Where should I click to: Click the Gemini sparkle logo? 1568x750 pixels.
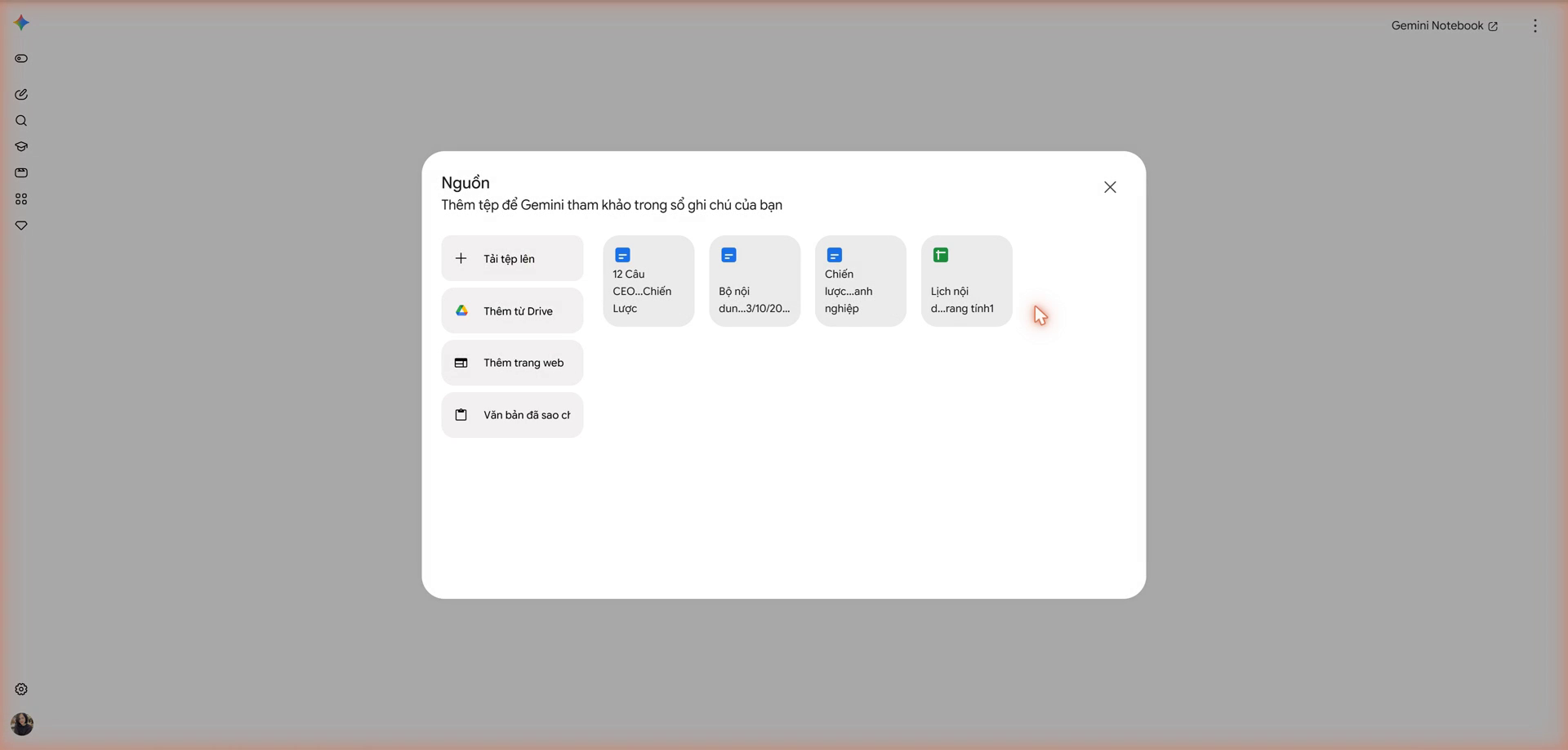click(22, 23)
